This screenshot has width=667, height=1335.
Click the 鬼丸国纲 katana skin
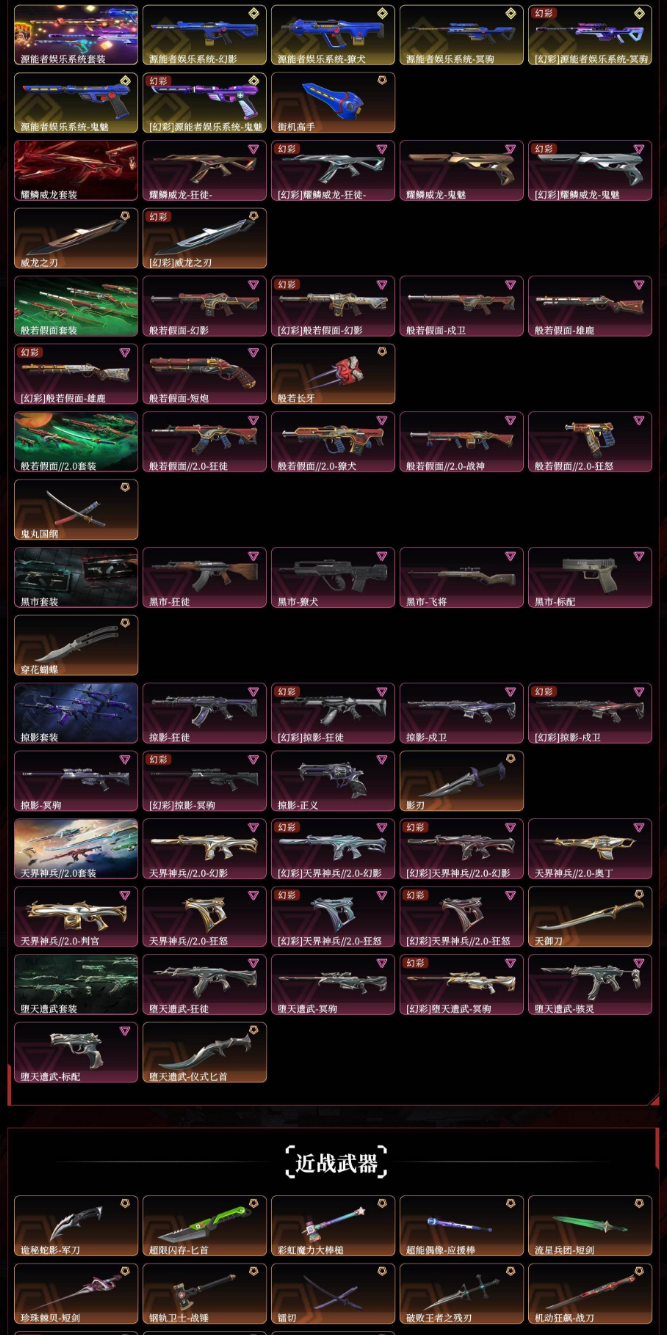tap(76, 510)
